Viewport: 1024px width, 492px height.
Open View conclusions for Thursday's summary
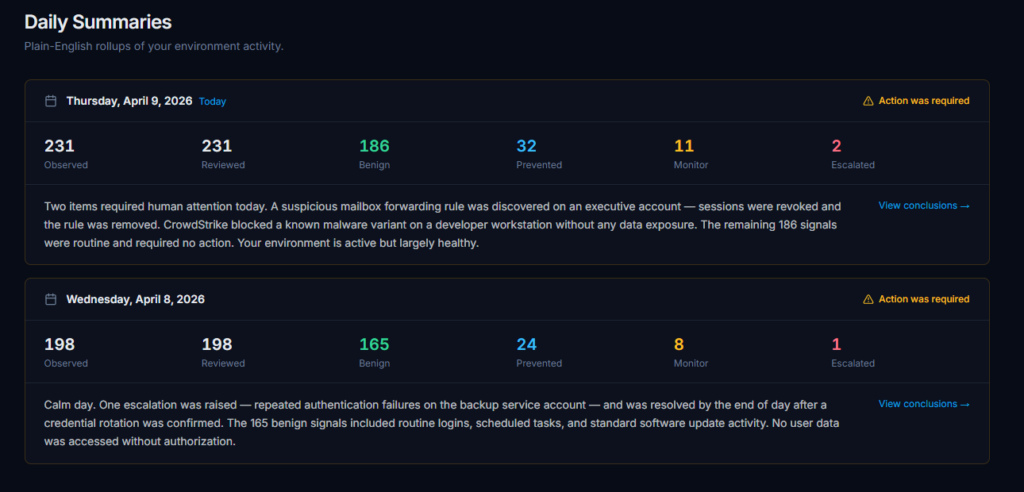(923, 206)
